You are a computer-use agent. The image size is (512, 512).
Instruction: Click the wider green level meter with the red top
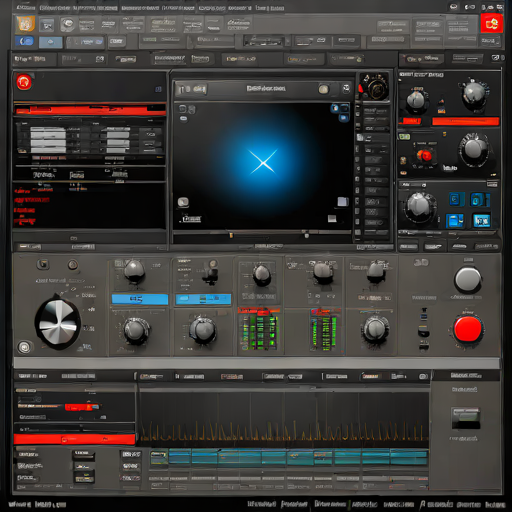point(259,329)
